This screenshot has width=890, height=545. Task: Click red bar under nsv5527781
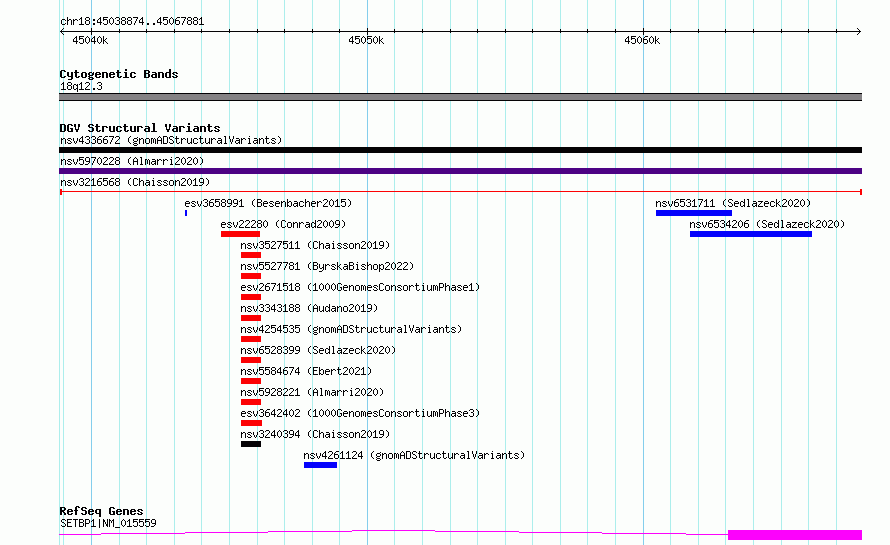click(x=251, y=276)
